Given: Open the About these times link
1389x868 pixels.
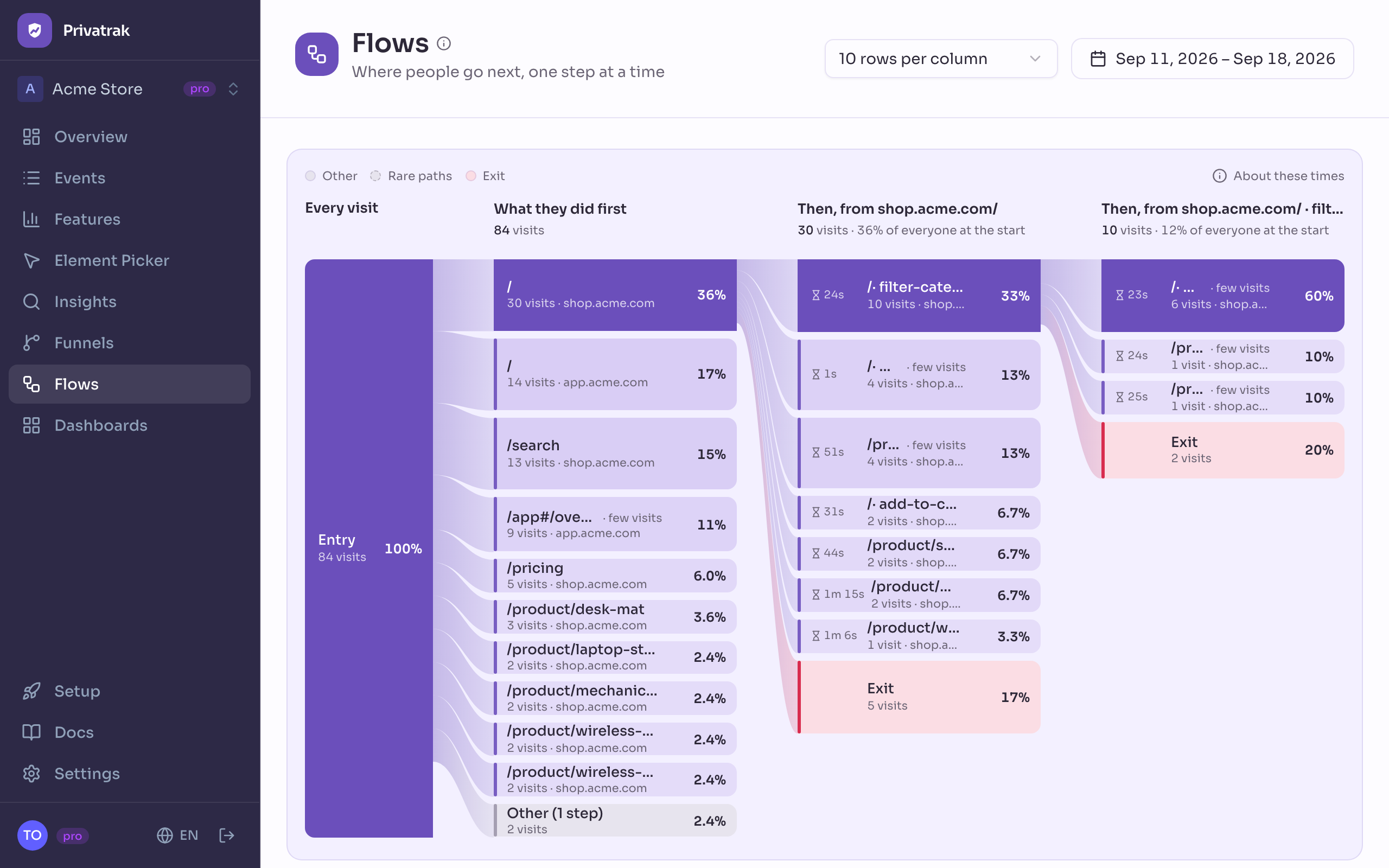Looking at the screenshot, I should 1278,176.
